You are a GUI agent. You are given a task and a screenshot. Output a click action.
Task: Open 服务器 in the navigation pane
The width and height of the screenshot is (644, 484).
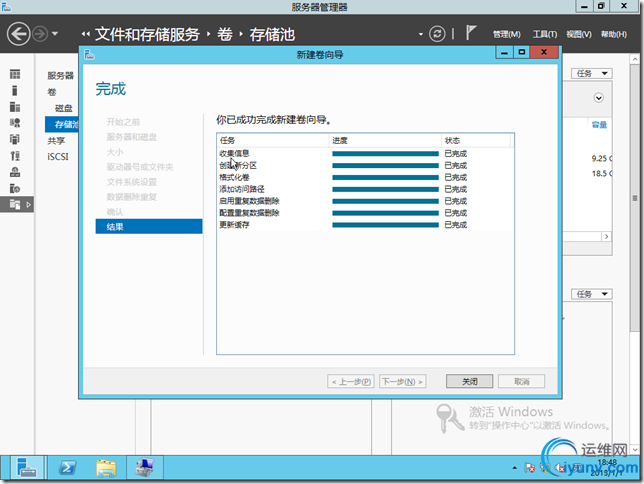point(60,76)
